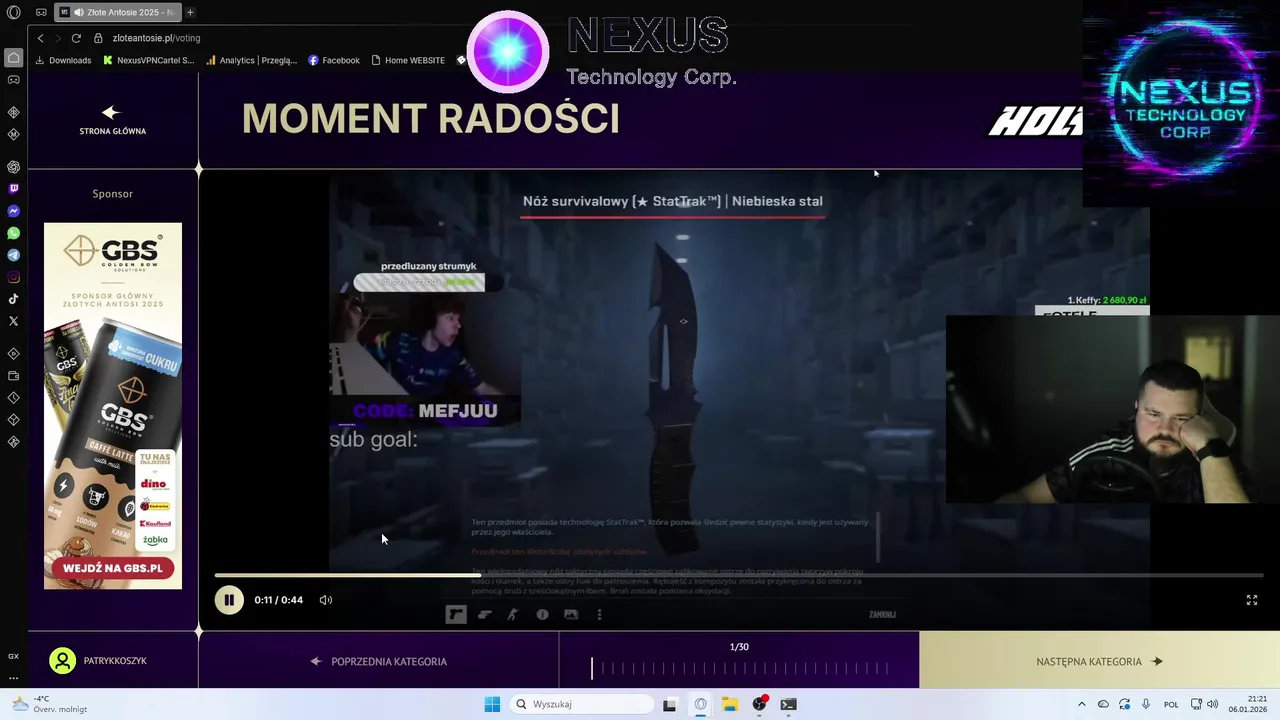Open the wallet icon in the sidebar
This screenshot has width=1280, height=720.
[x=13, y=376]
